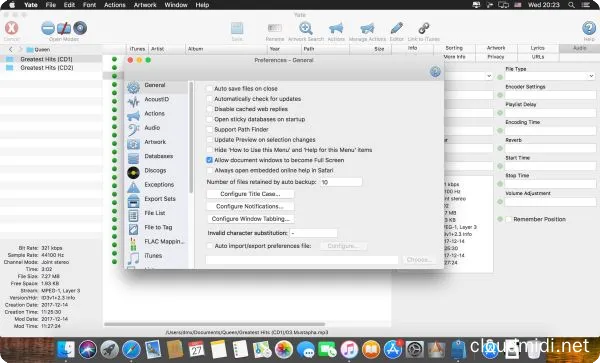The height and width of the screenshot is (363, 600).
Task: Open the Editor pencil icon
Action: 396,28
